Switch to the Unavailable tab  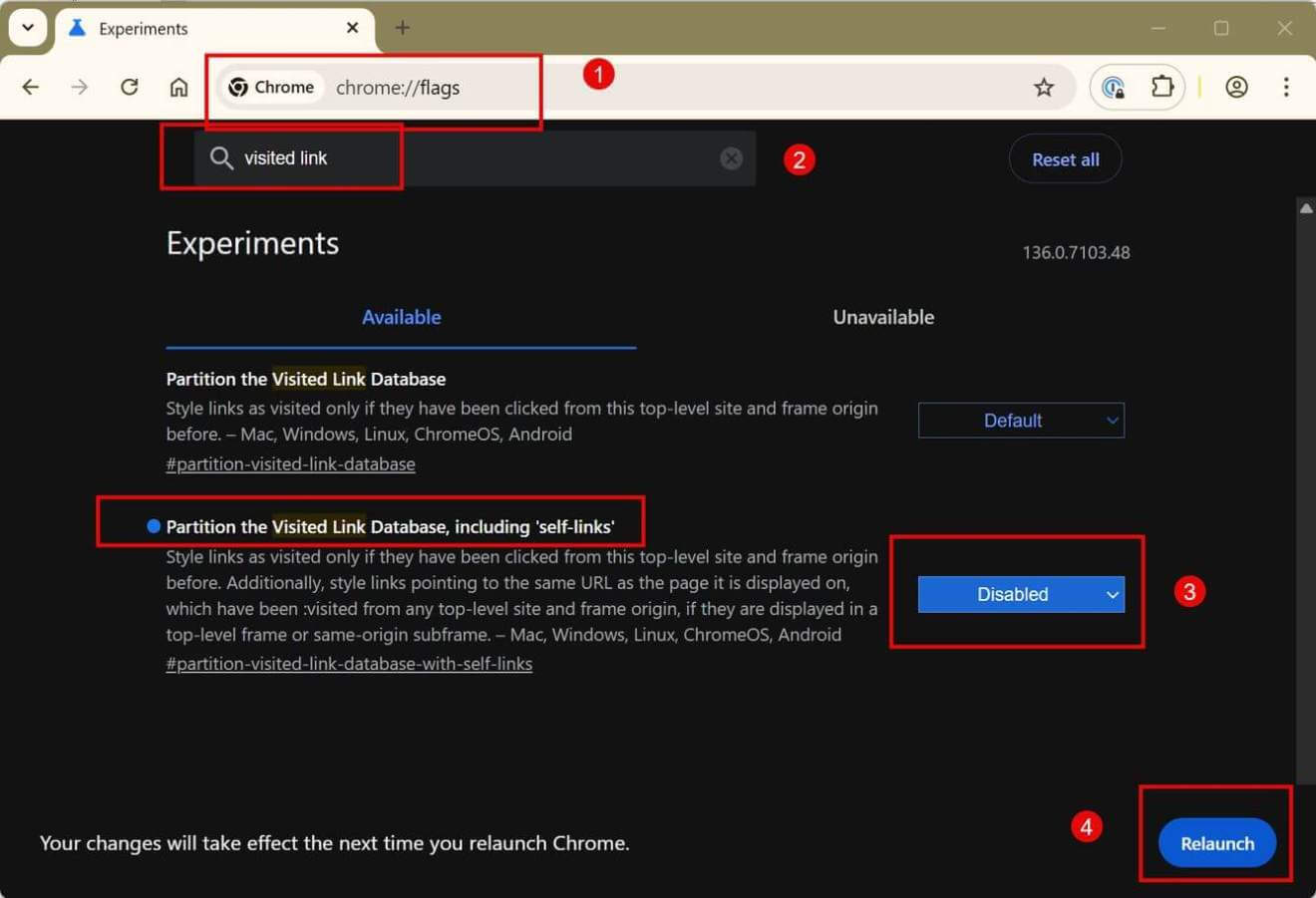882,317
